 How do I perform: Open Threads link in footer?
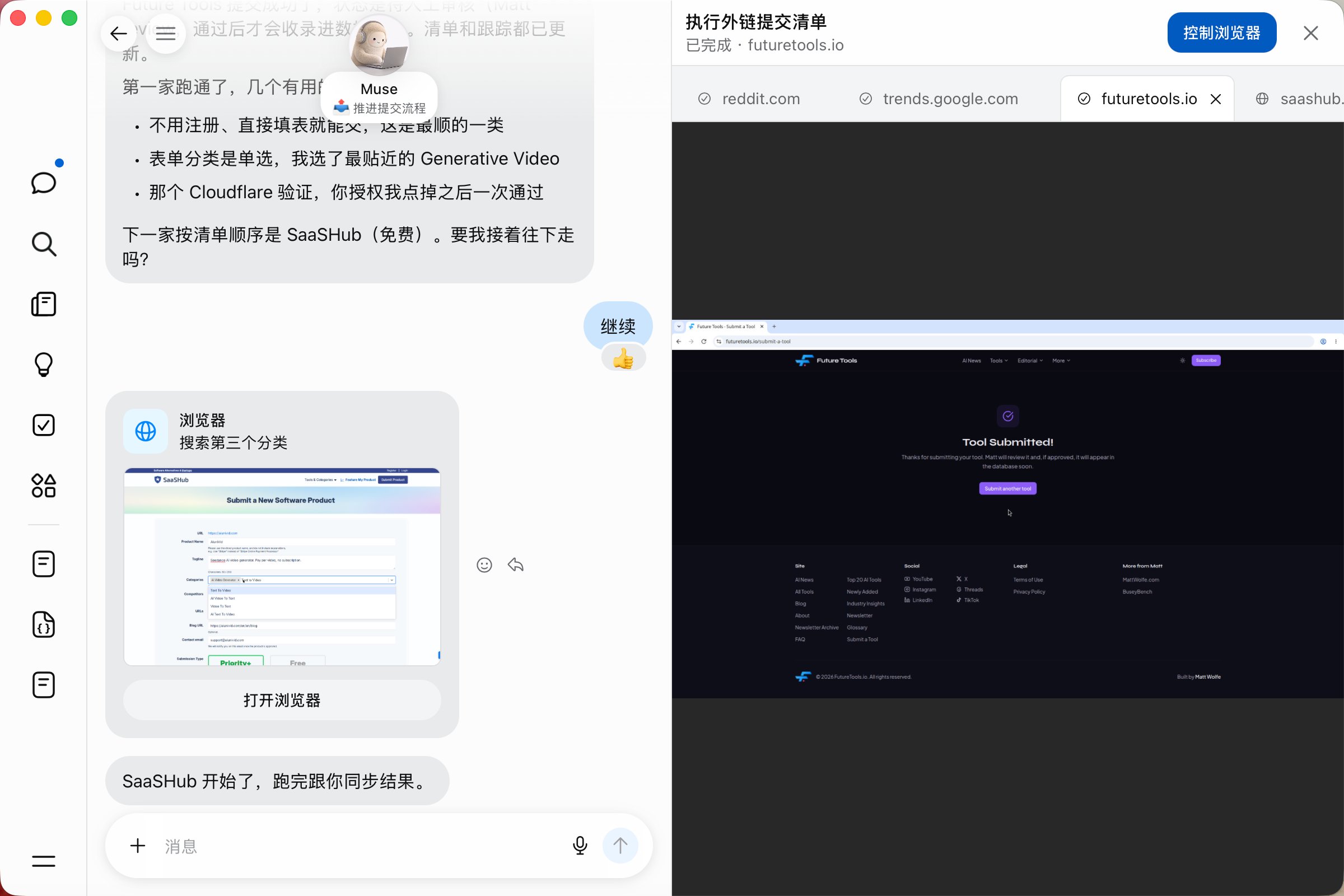970,590
